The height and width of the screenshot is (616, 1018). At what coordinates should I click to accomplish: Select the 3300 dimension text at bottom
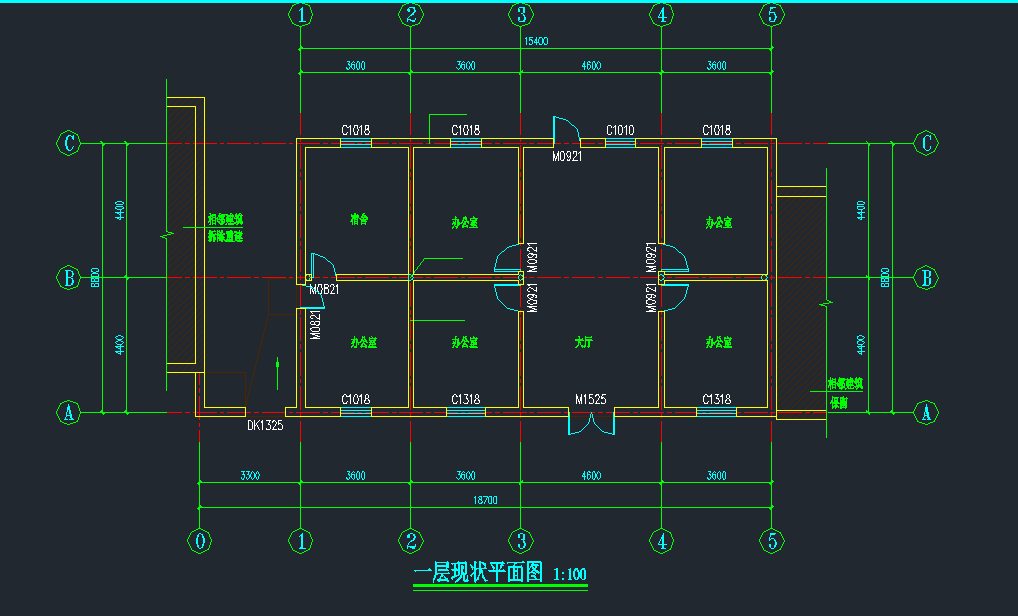[x=249, y=476]
